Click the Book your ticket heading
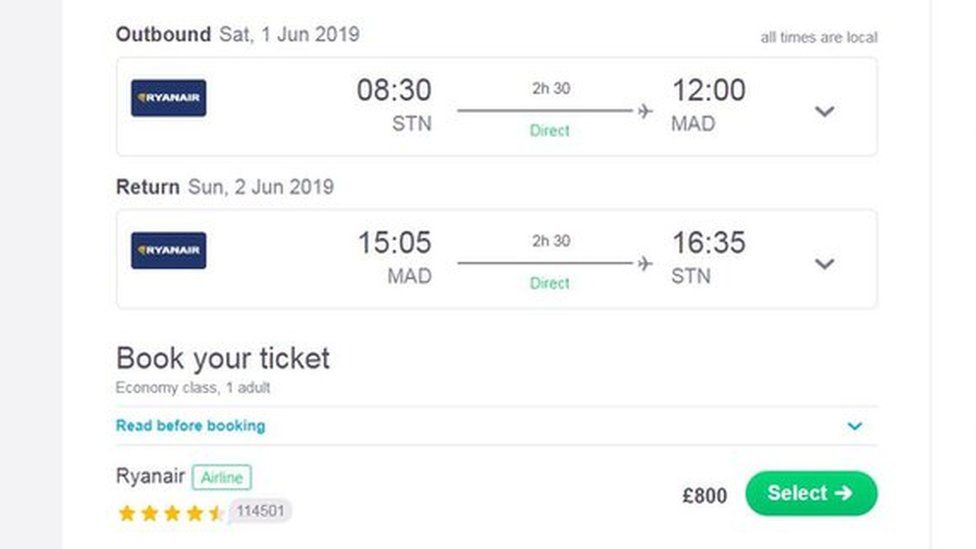Viewport: 976px width, 549px height. tap(223, 359)
